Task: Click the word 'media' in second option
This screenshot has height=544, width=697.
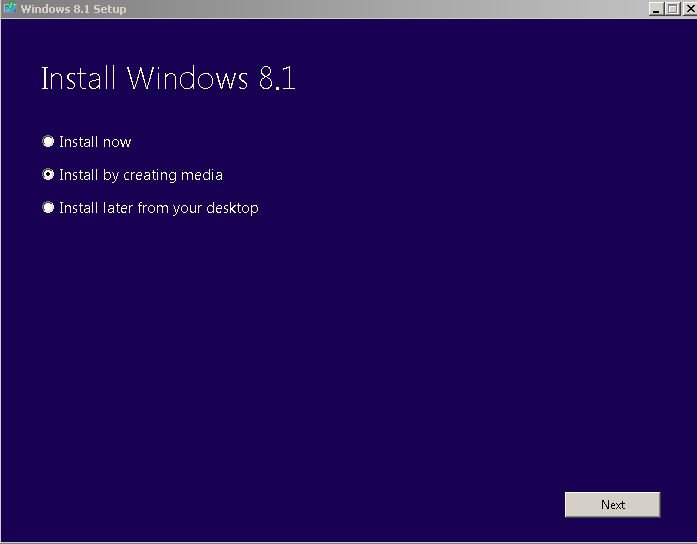Action: [202, 175]
